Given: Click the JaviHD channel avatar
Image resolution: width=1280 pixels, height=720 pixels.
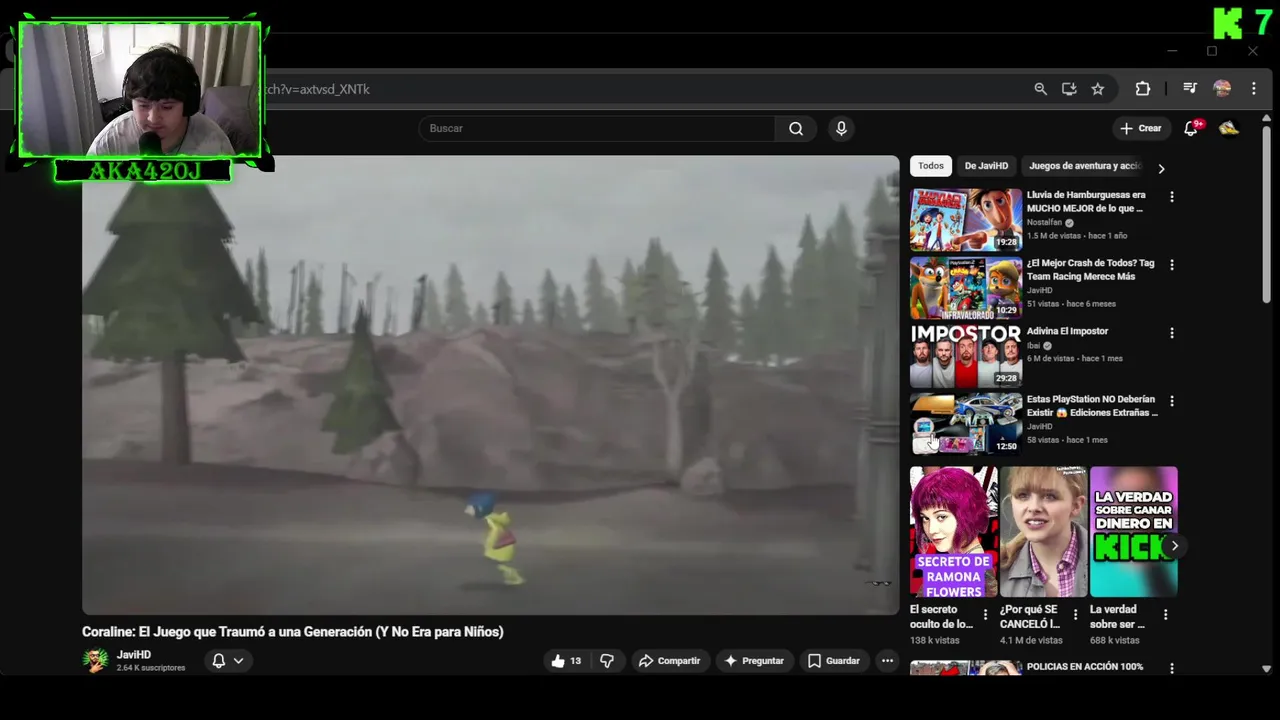Looking at the screenshot, I should [96, 661].
